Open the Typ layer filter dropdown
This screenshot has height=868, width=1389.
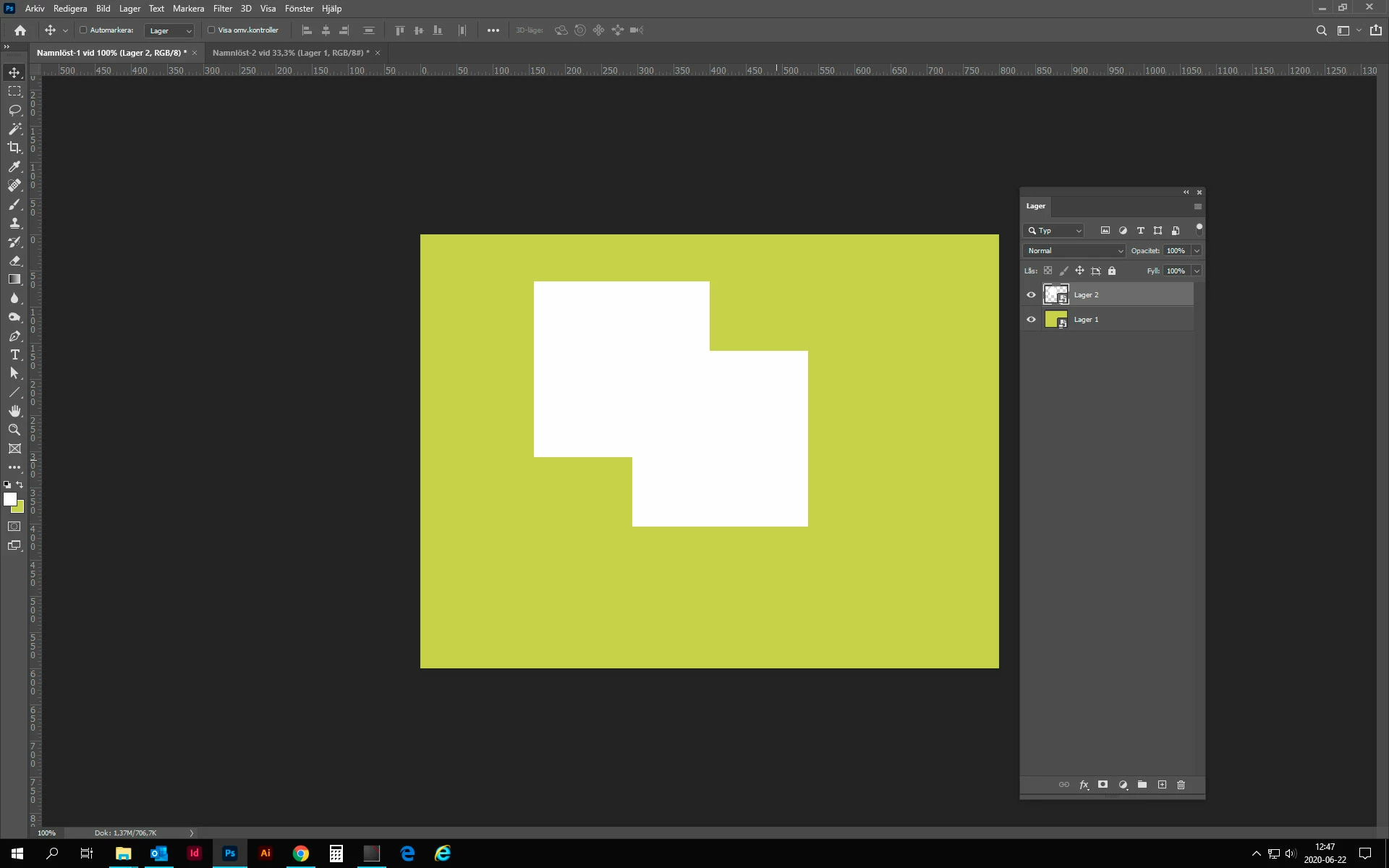point(1054,231)
